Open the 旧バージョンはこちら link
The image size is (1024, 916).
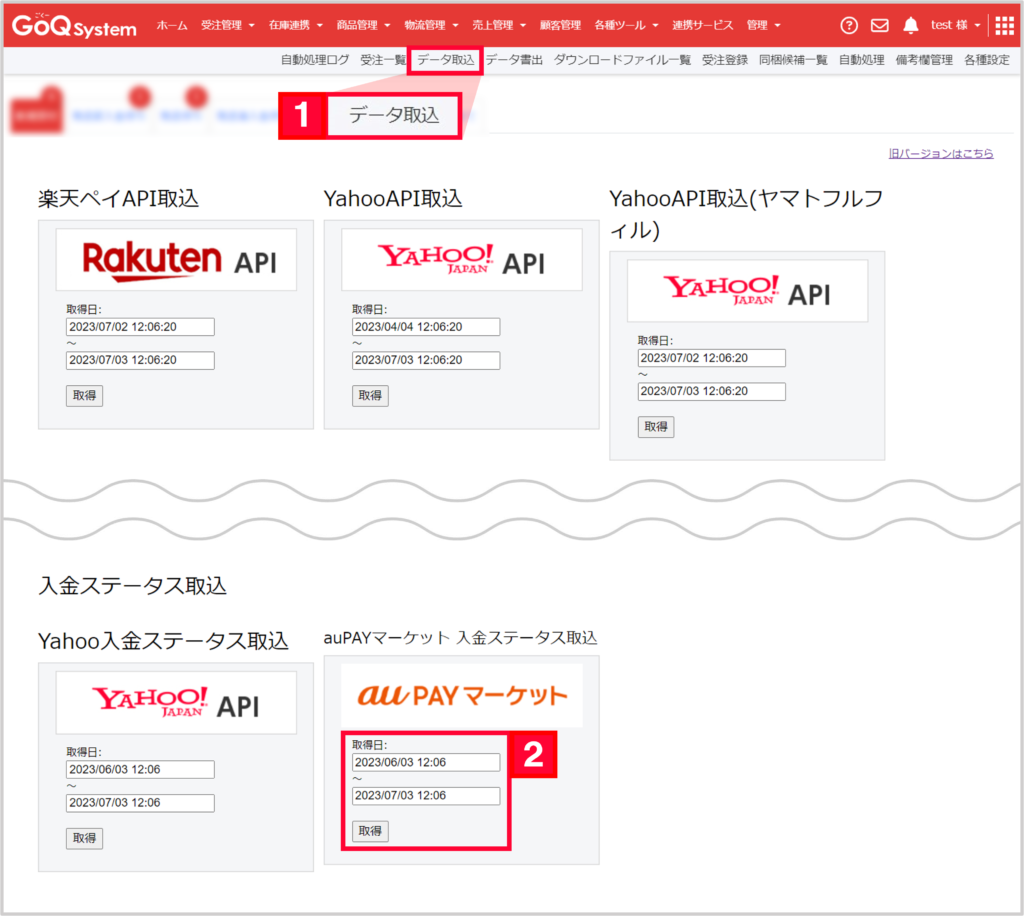tap(939, 153)
